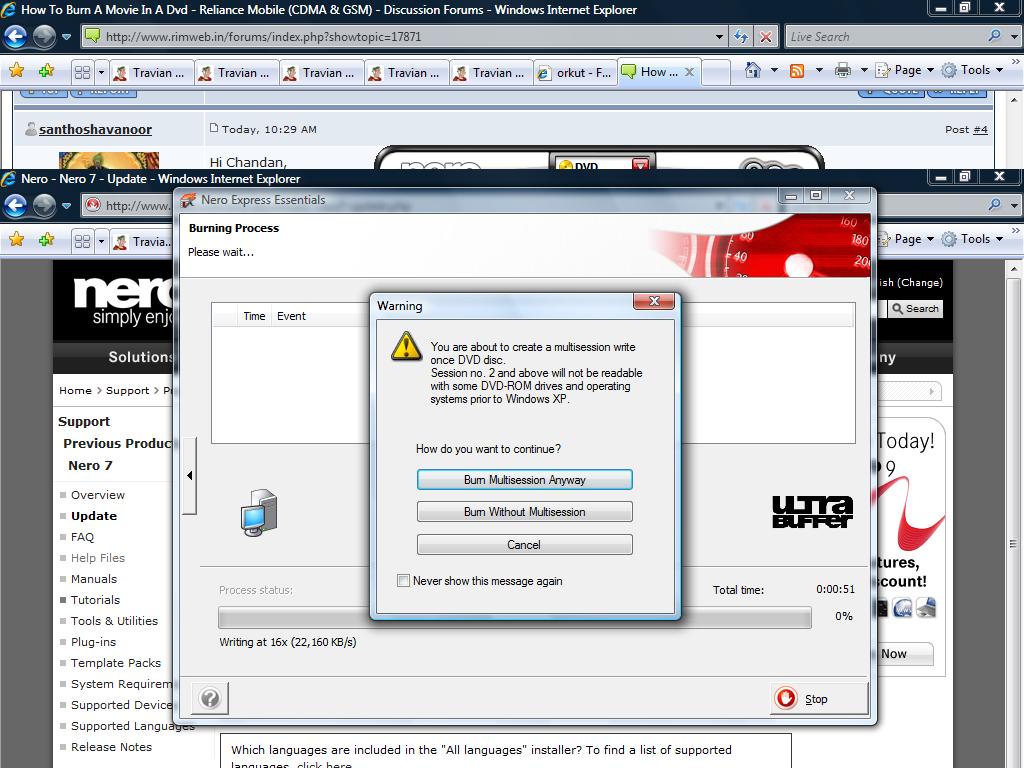Open feeds dropdown arrow in top IE toolbar

[819, 70]
